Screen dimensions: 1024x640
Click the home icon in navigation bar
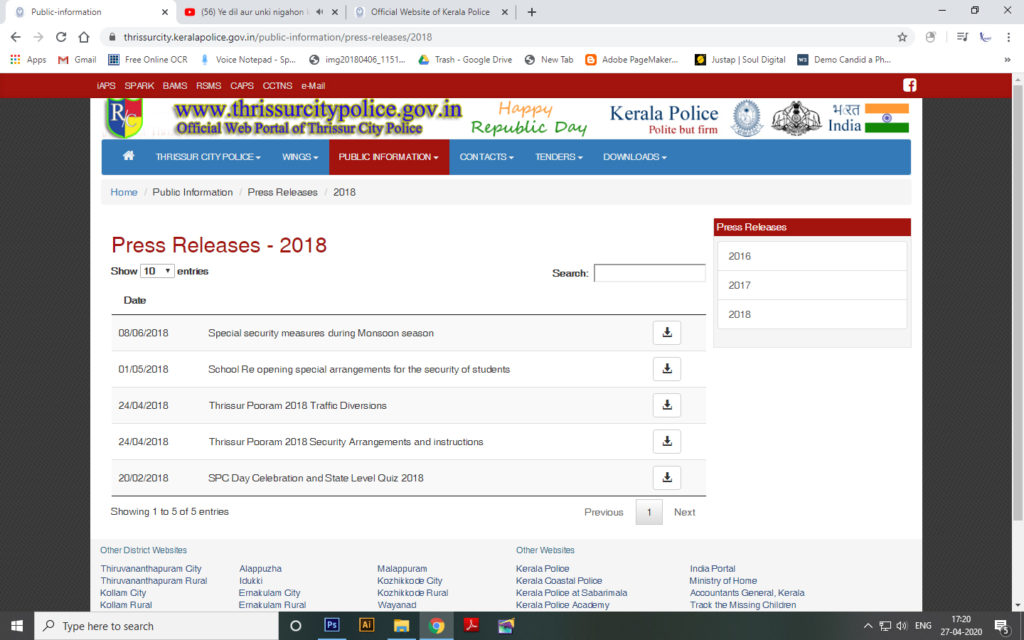click(x=128, y=157)
